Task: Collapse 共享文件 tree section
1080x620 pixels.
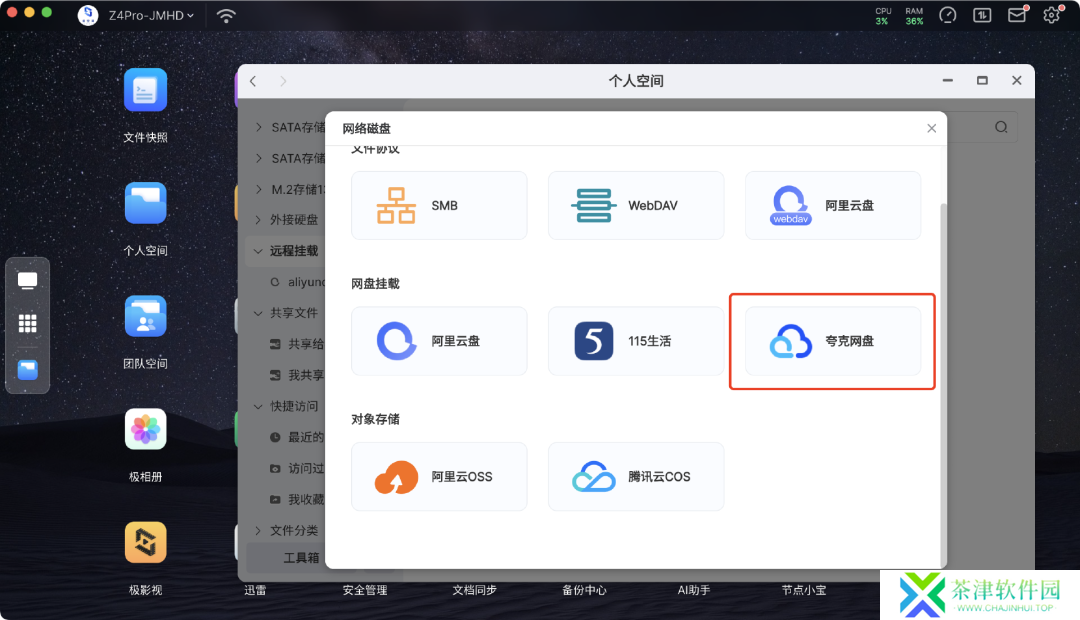Action: pos(258,313)
